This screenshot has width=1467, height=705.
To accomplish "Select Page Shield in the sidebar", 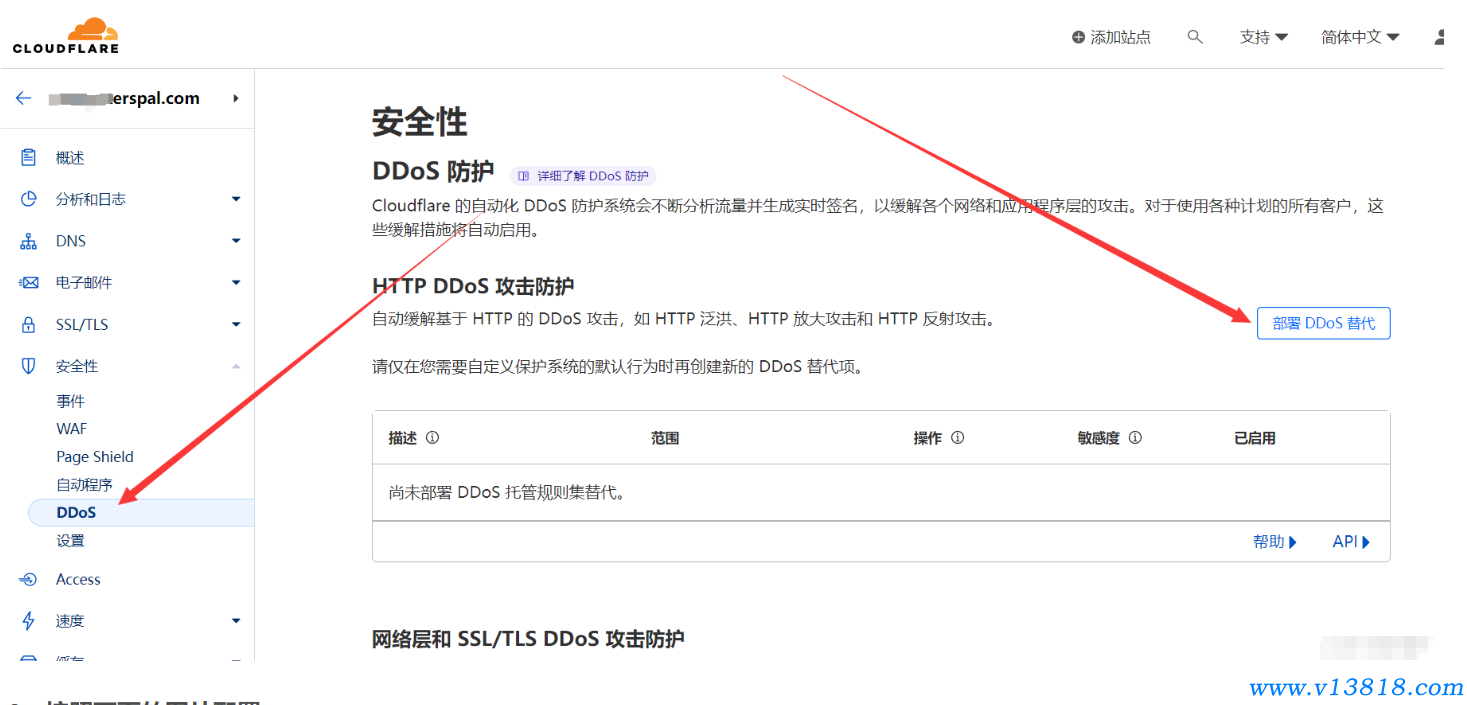I will (x=95, y=457).
